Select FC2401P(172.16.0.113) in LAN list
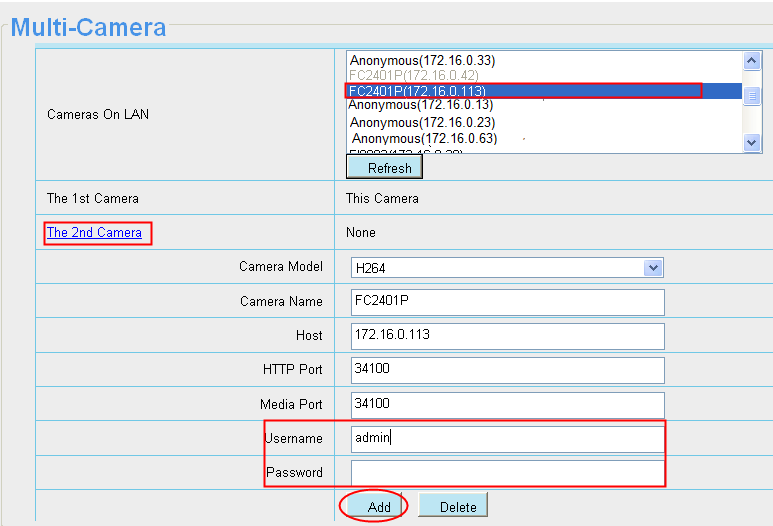Screen dimensions: 773x526 point(543,91)
